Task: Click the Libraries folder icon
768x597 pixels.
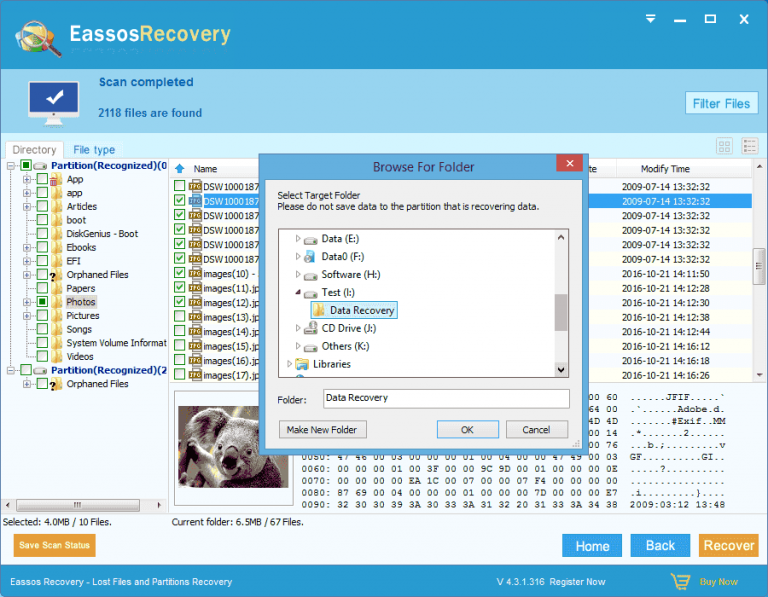Action: 302,364
